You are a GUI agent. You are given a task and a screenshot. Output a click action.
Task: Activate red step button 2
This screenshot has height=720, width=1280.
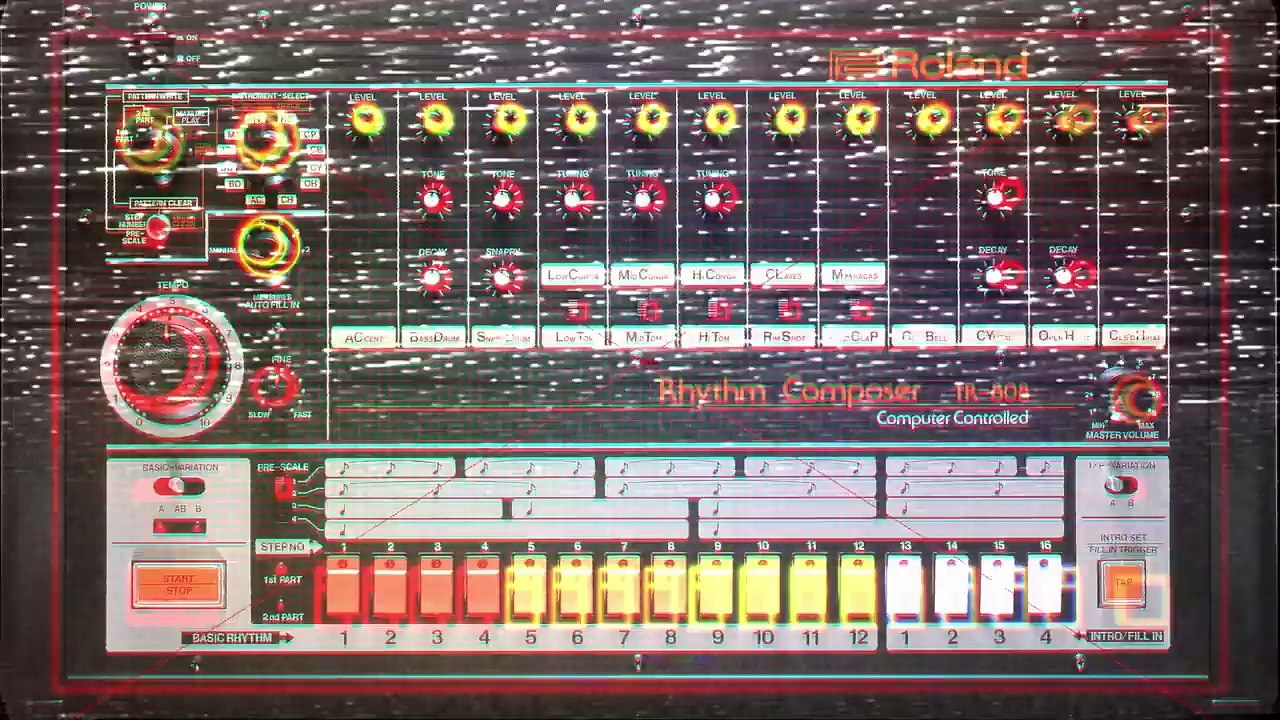pos(390,587)
